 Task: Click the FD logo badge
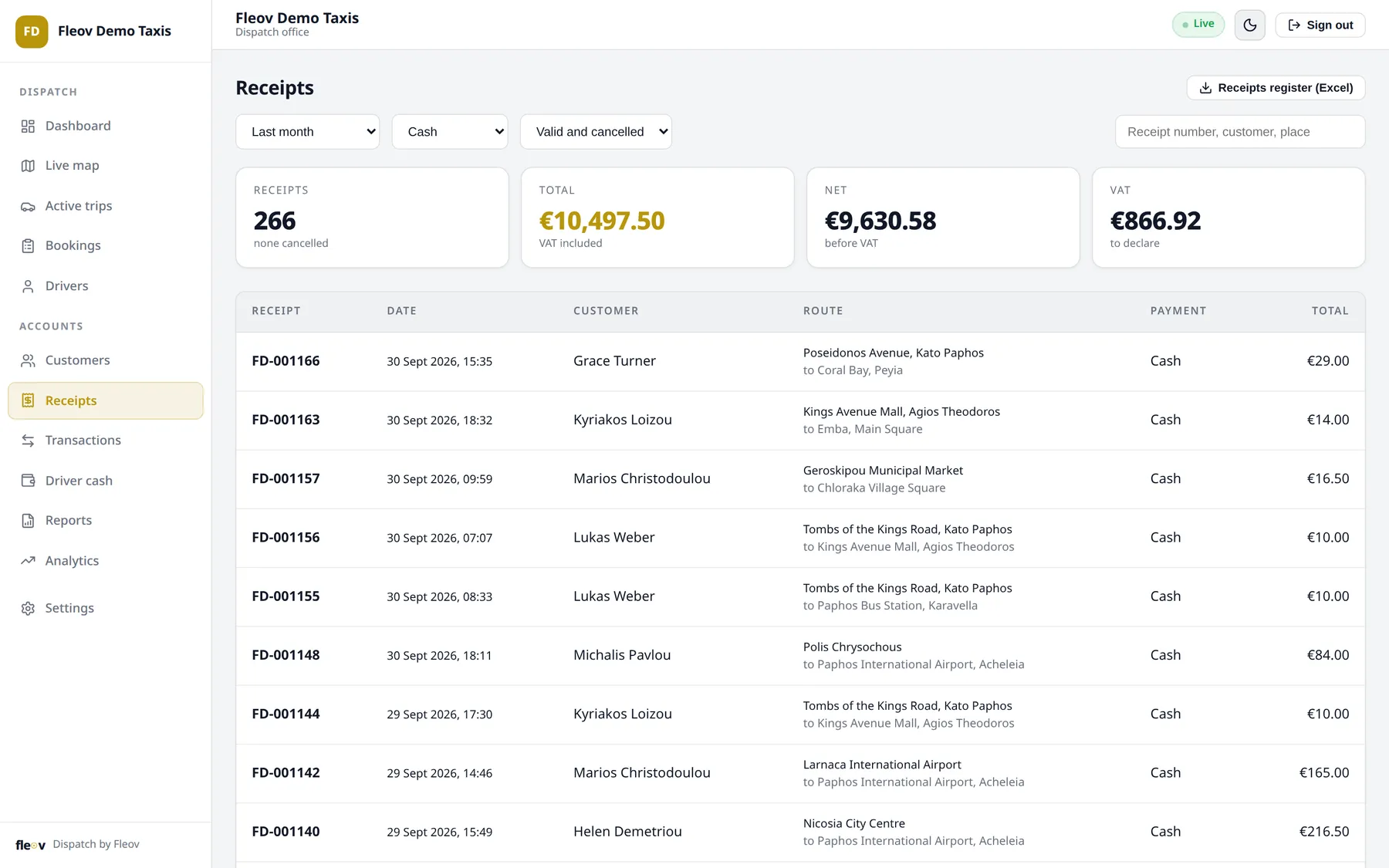(x=32, y=32)
